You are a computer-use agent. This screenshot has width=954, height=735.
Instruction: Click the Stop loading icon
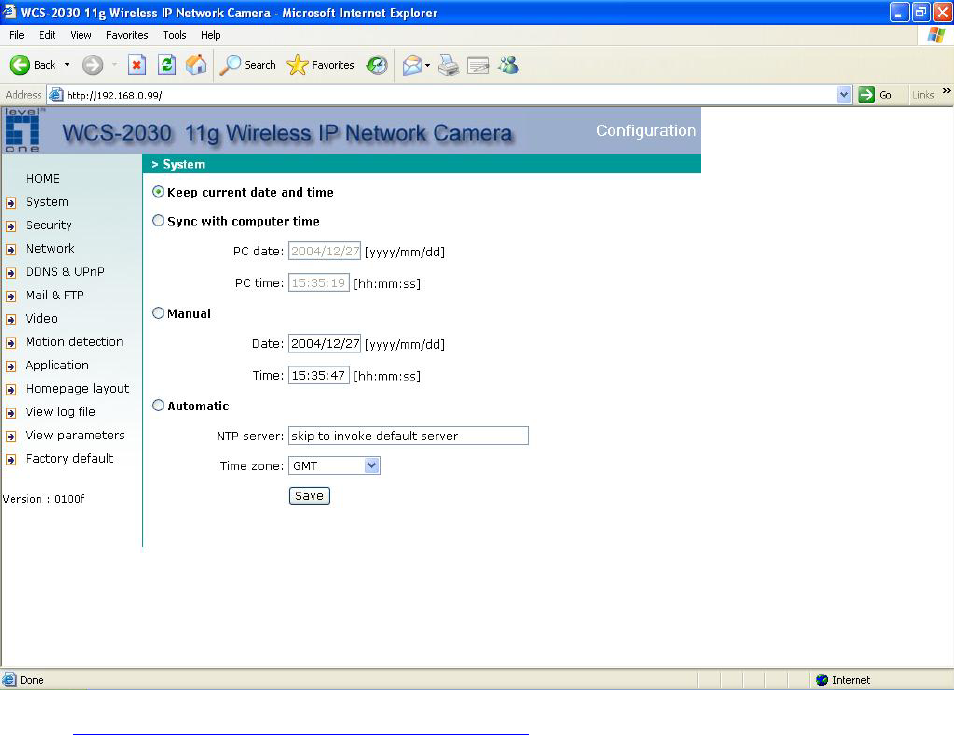click(x=138, y=65)
